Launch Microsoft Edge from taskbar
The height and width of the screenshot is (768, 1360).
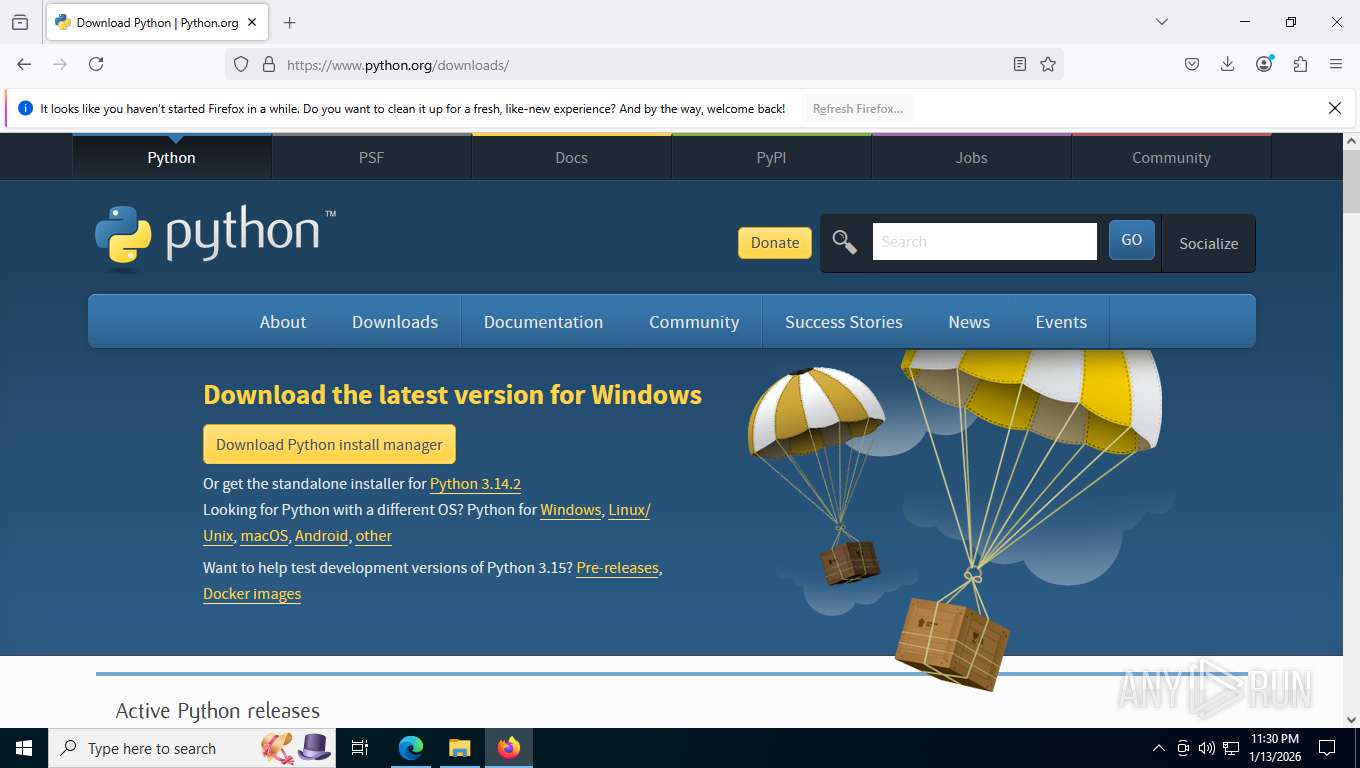point(411,748)
